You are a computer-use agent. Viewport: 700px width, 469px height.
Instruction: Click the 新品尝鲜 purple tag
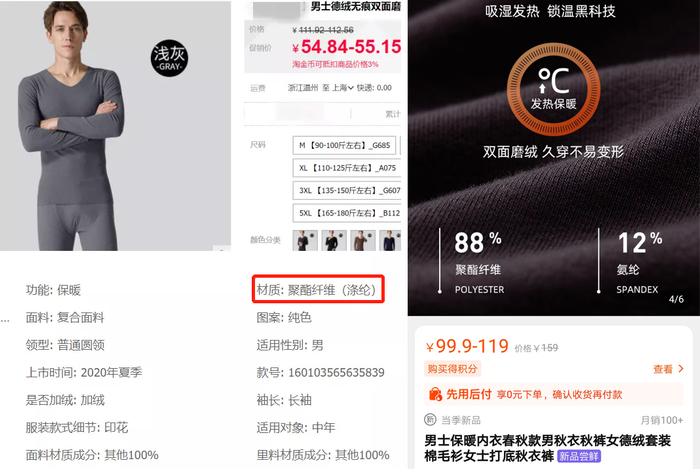(x=579, y=456)
